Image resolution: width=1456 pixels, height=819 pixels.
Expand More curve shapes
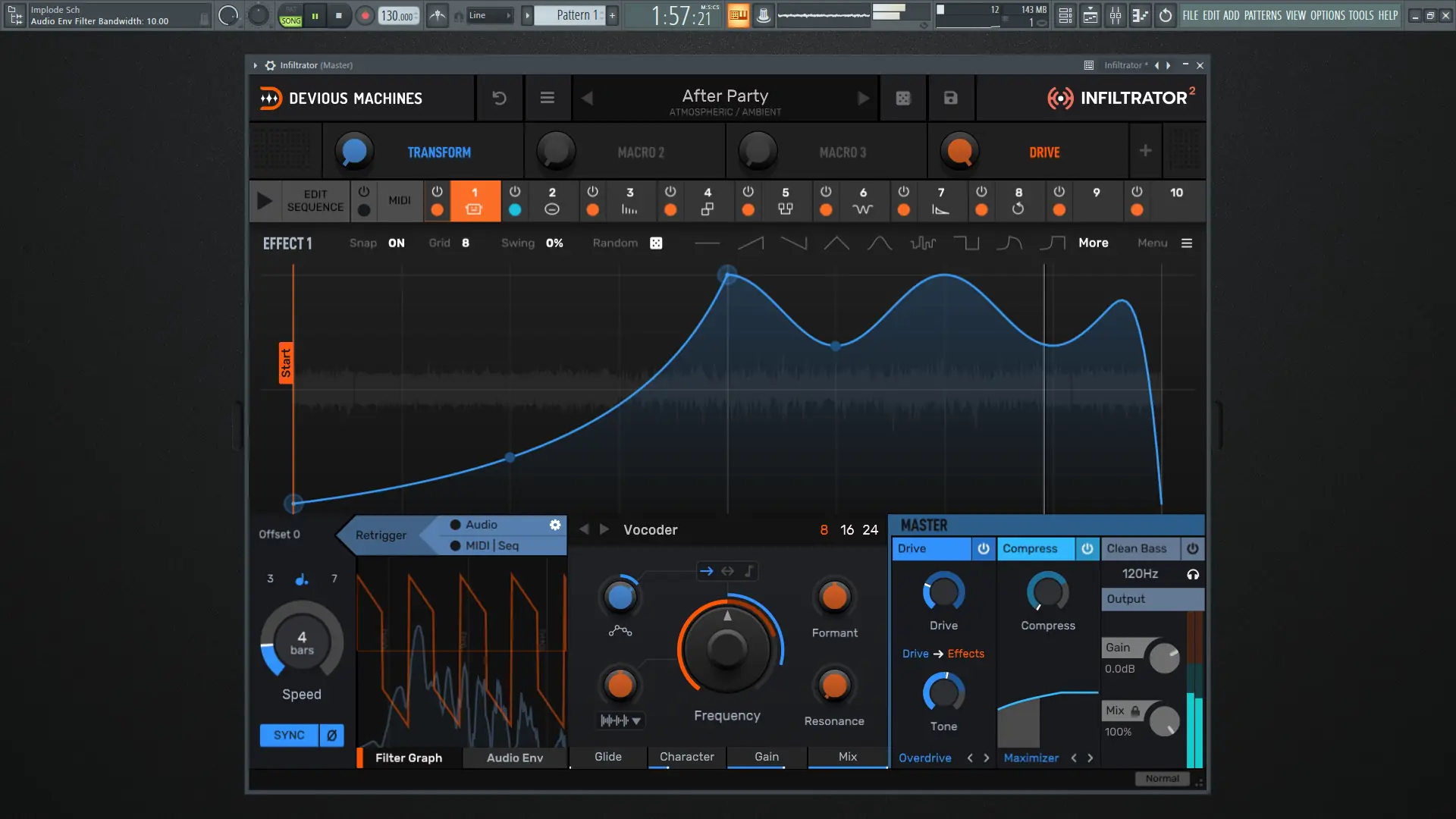pos(1093,243)
